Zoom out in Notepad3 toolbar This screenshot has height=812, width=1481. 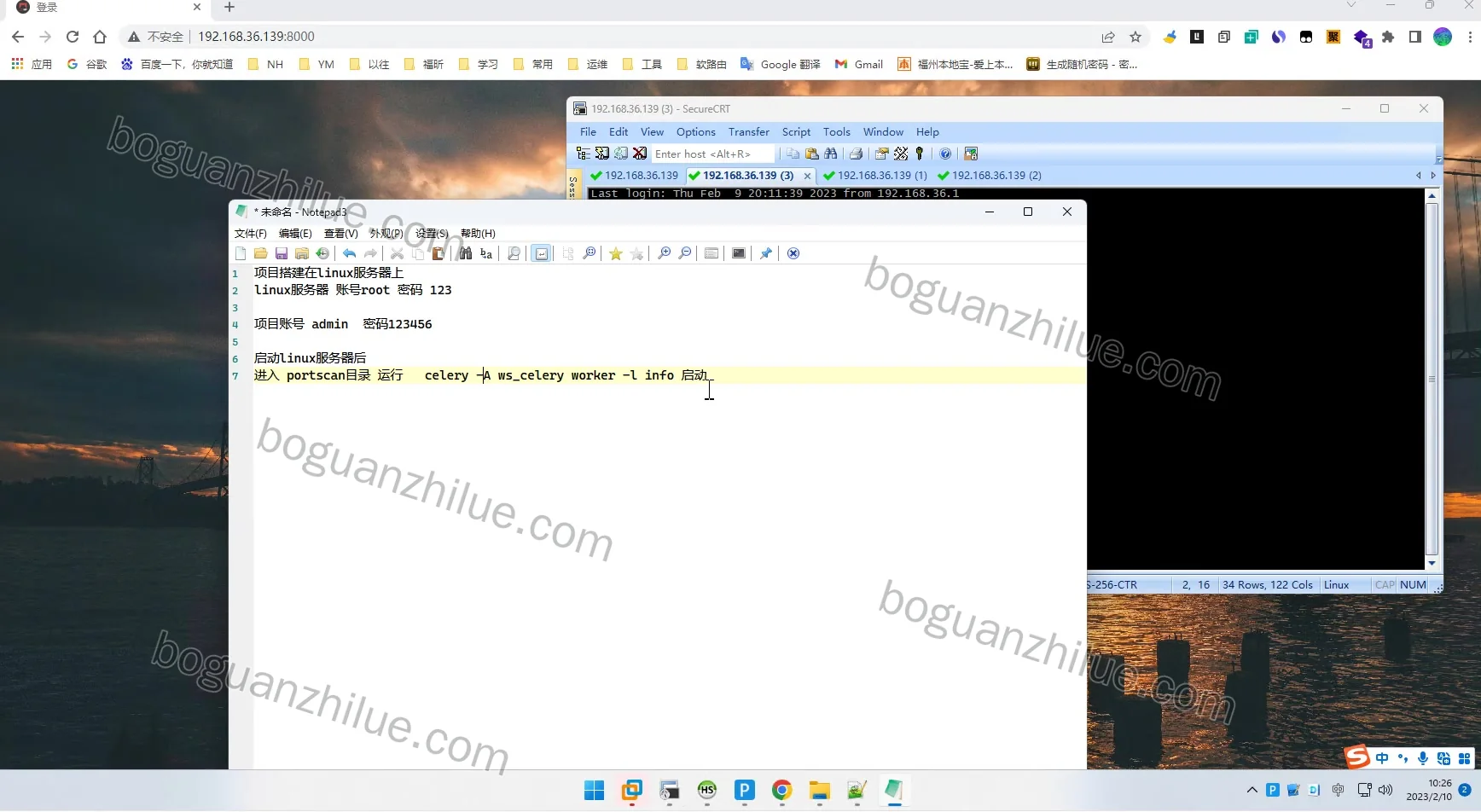tap(684, 253)
